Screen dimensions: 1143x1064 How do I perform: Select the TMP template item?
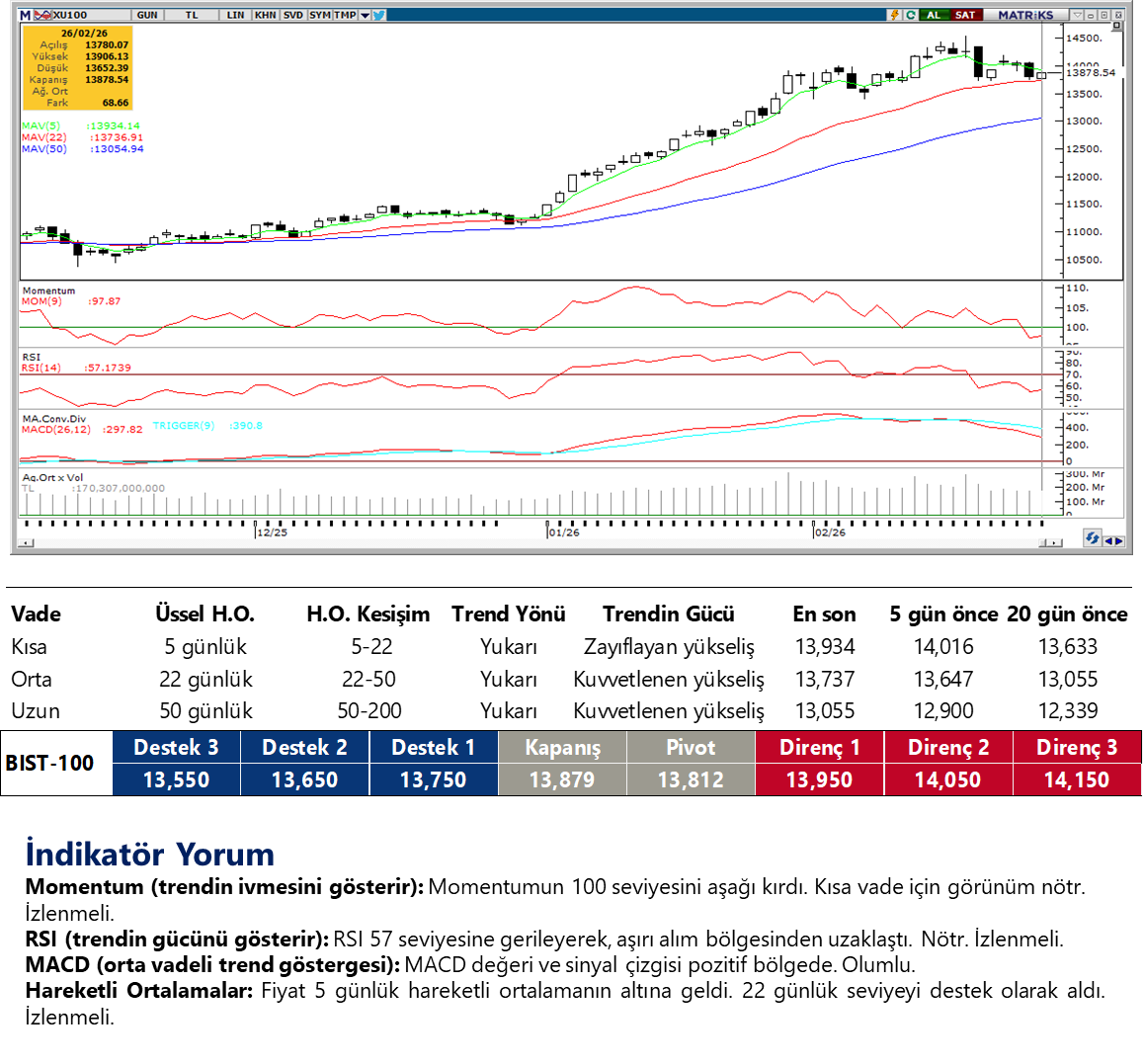[x=345, y=15]
